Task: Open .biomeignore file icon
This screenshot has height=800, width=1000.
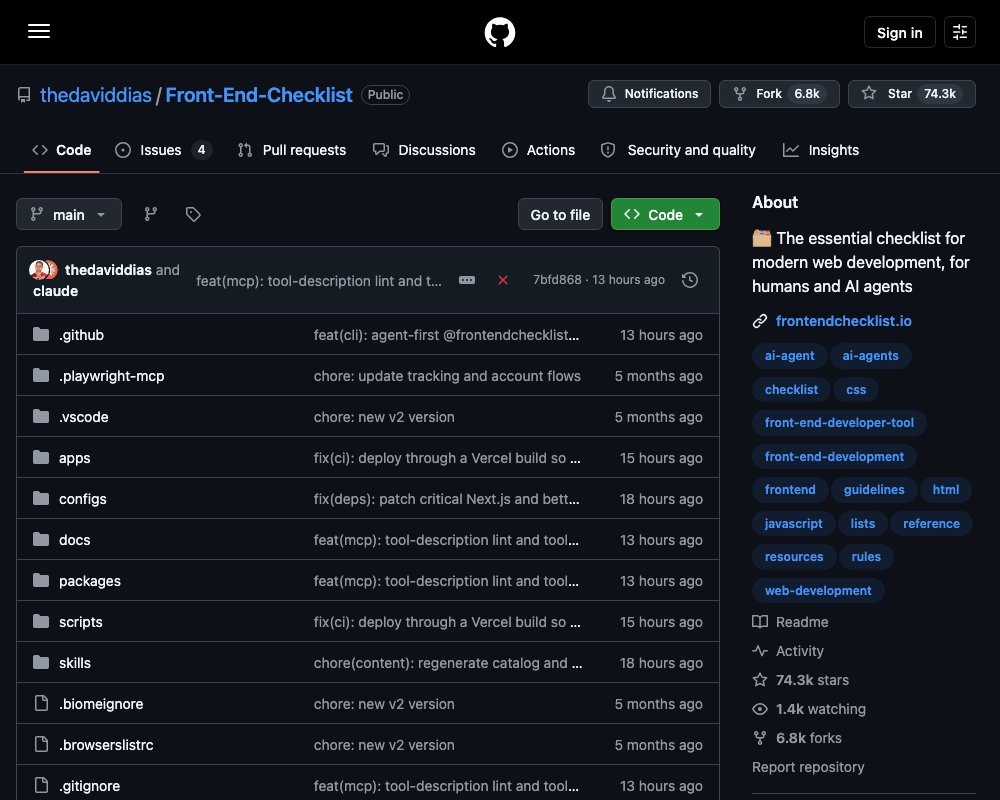Action: click(x=41, y=703)
